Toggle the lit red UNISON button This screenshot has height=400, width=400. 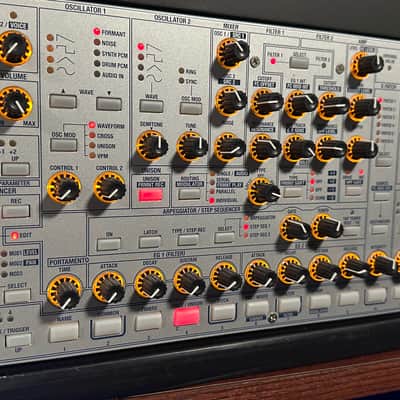pyautogui.click(x=150, y=195)
